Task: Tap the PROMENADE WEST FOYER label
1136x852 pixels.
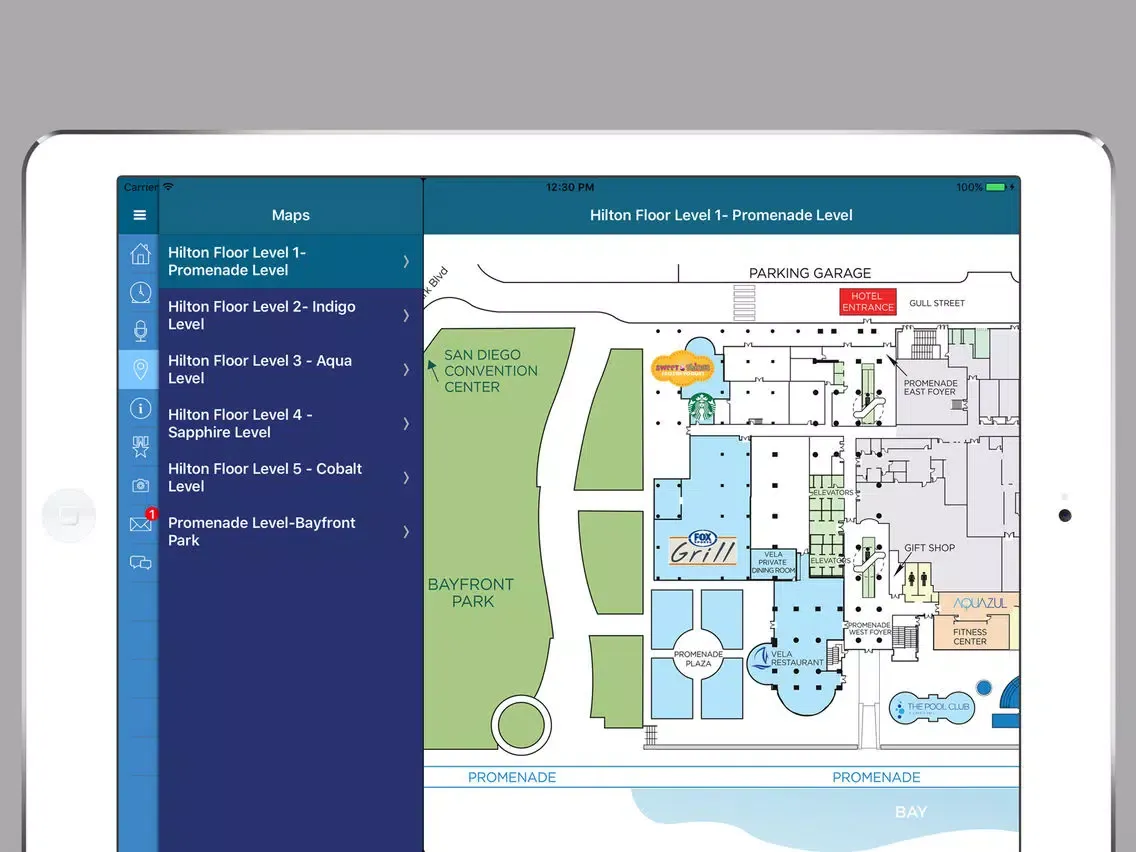Action: tap(869, 629)
